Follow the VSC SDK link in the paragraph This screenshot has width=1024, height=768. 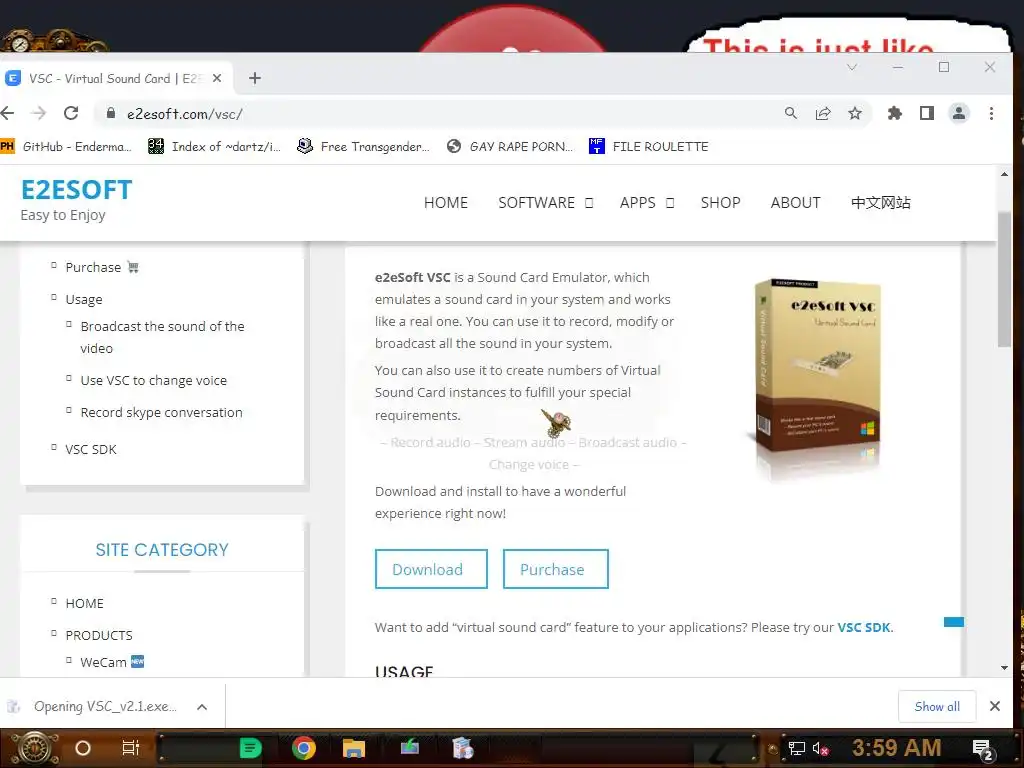pos(863,628)
